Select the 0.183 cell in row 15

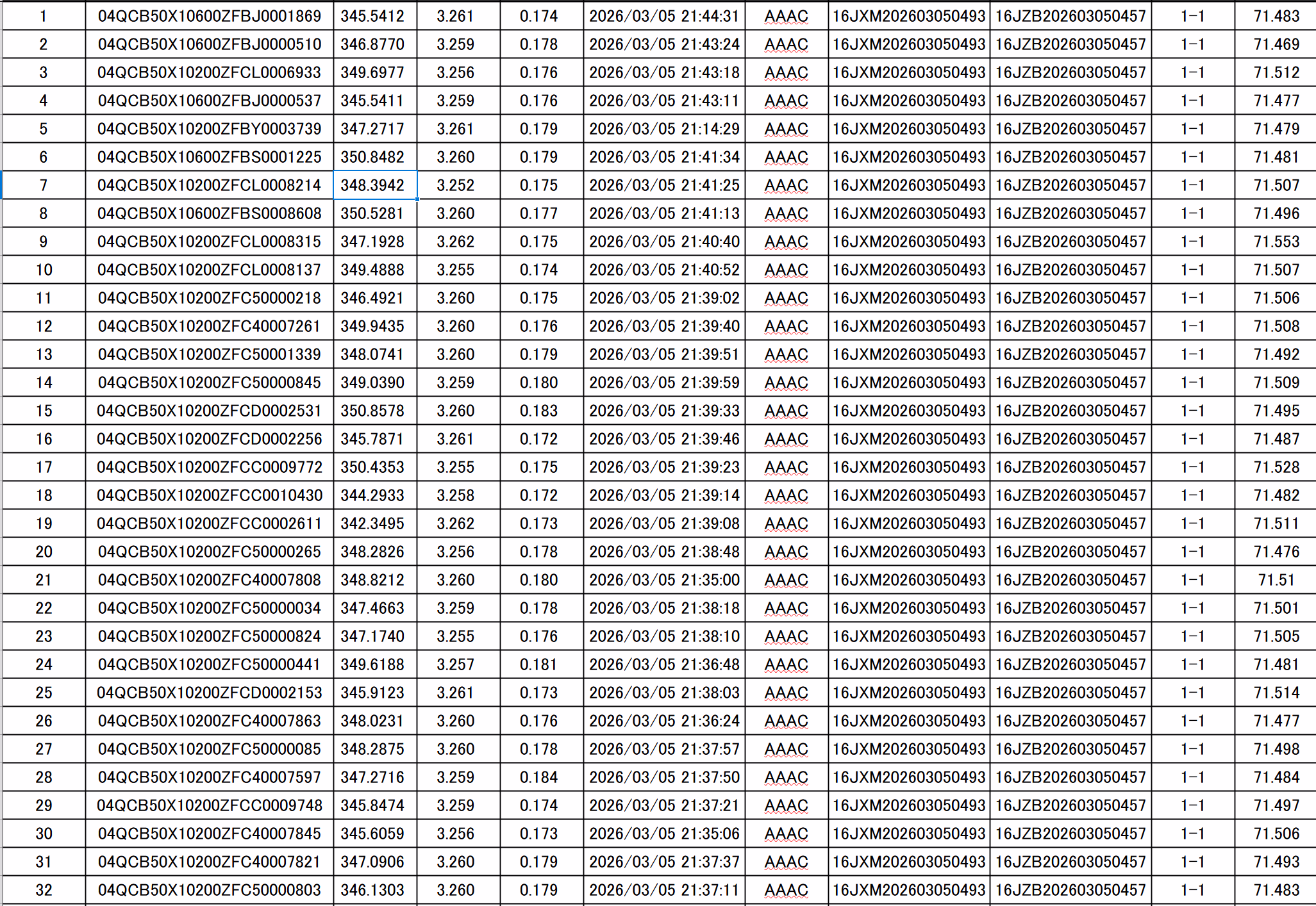[x=542, y=411]
